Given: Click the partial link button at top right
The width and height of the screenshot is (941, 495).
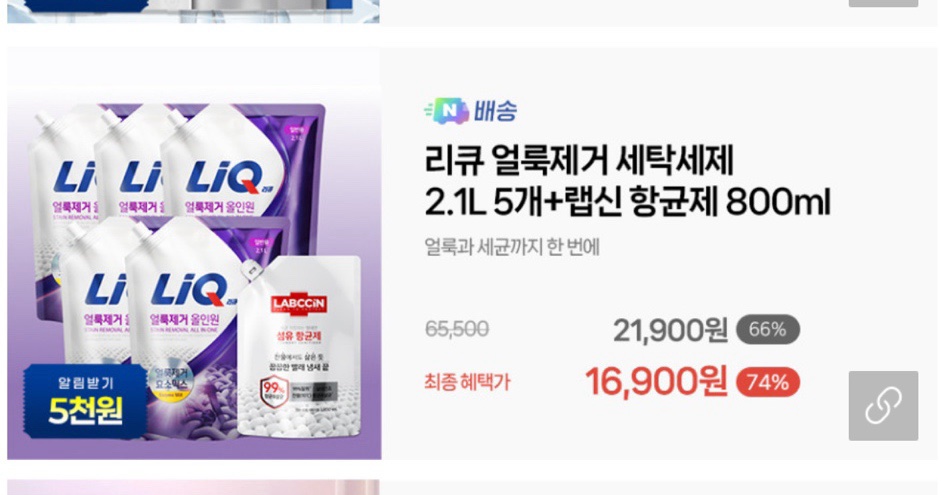Looking at the screenshot, I should (x=883, y=3).
